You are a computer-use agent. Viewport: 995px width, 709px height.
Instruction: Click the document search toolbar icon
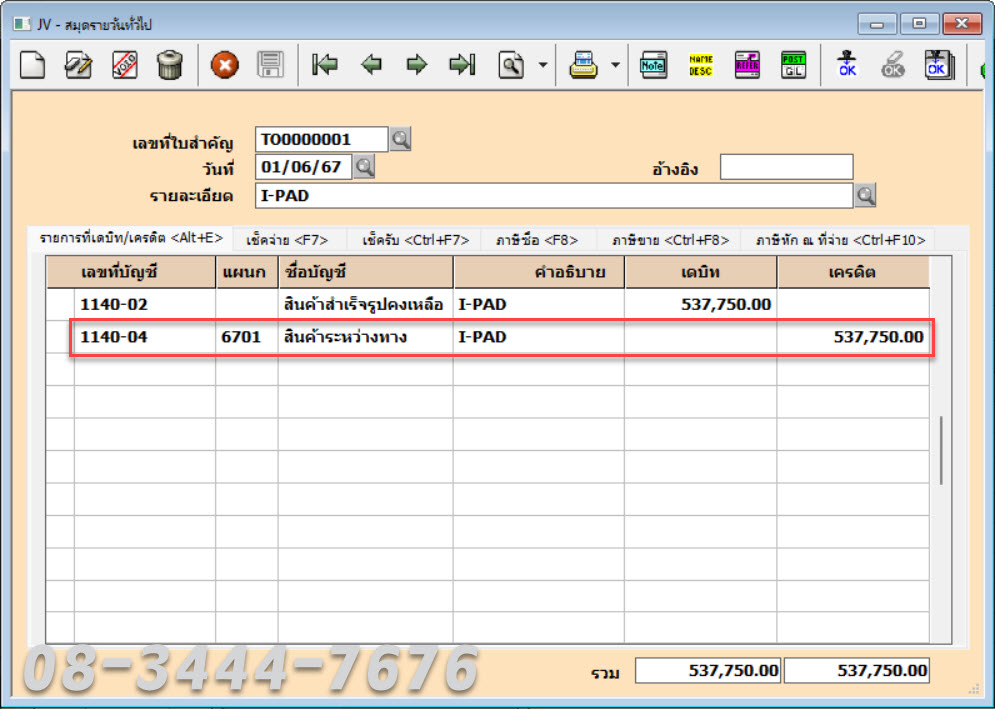coord(511,65)
